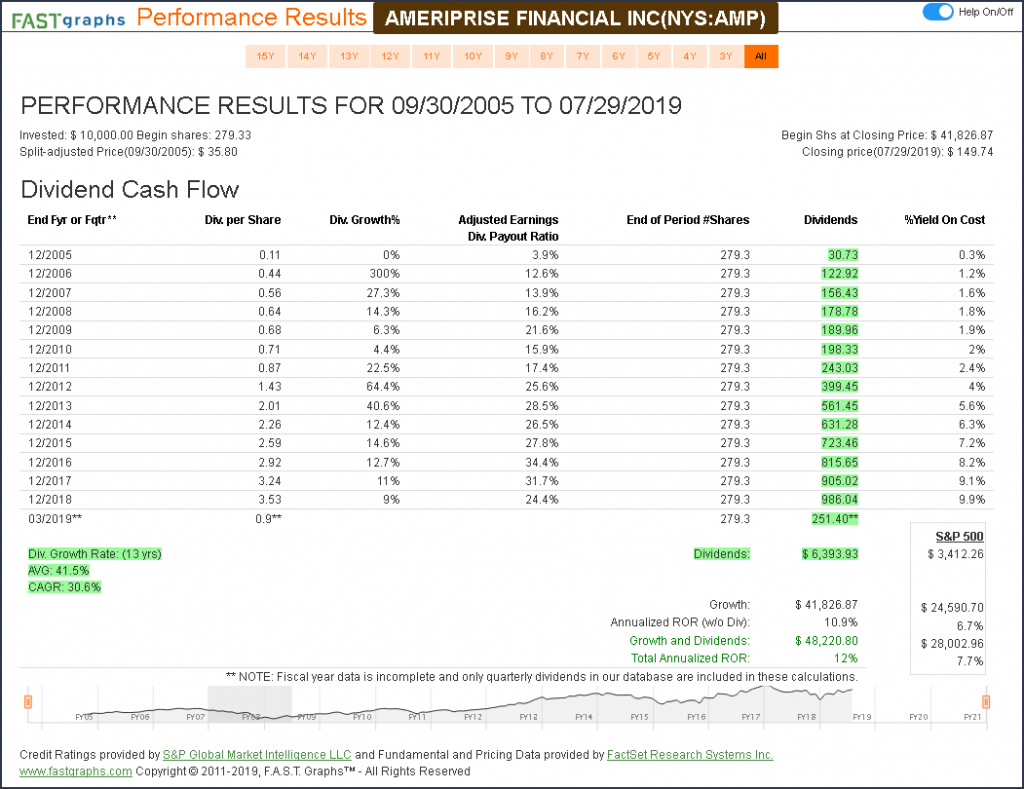Screen dimensions: 1024x789
Task: Click the 3.53 dividend per share cell
Action: pyautogui.click(x=270, y=500)
